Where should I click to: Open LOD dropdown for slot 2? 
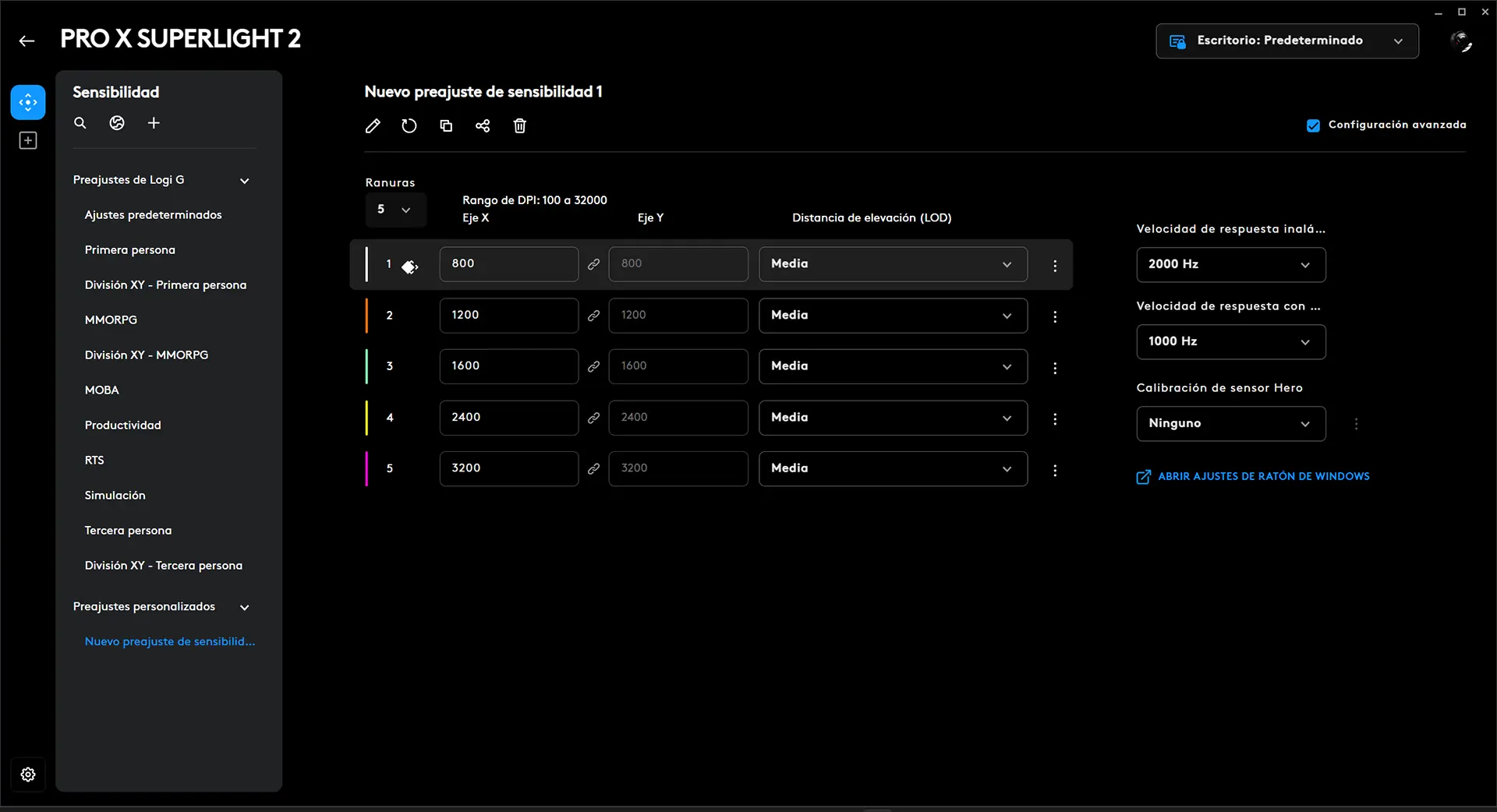tap(894, 316)
